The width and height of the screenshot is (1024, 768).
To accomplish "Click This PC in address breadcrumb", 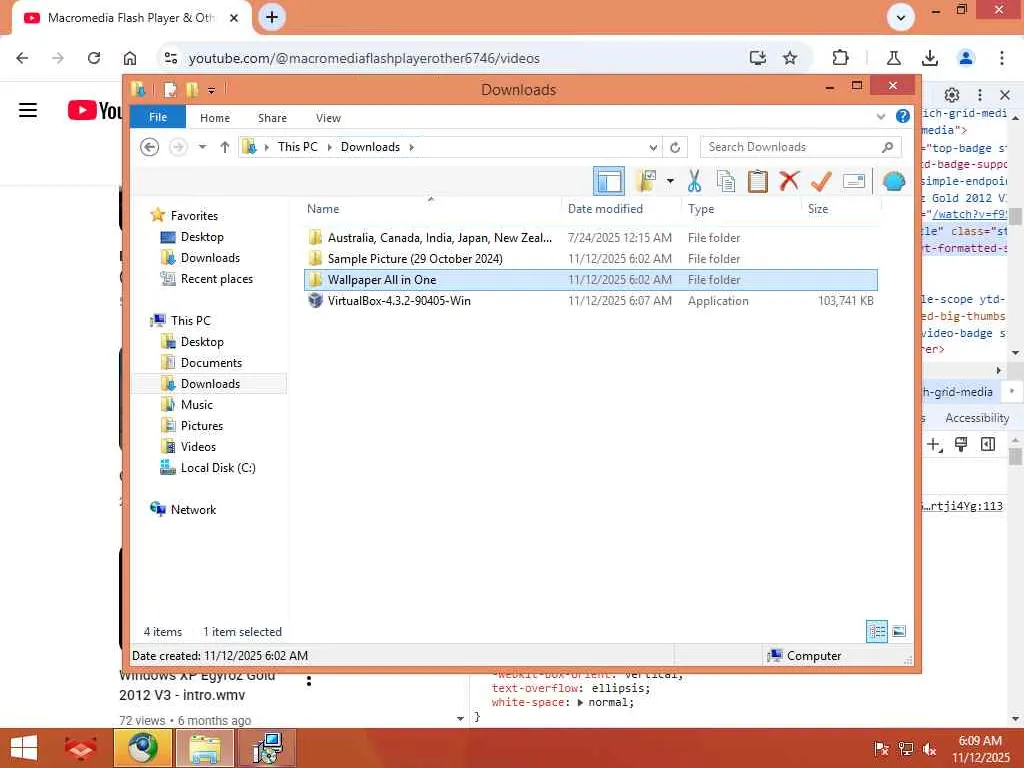I will (x=297, y=147).
